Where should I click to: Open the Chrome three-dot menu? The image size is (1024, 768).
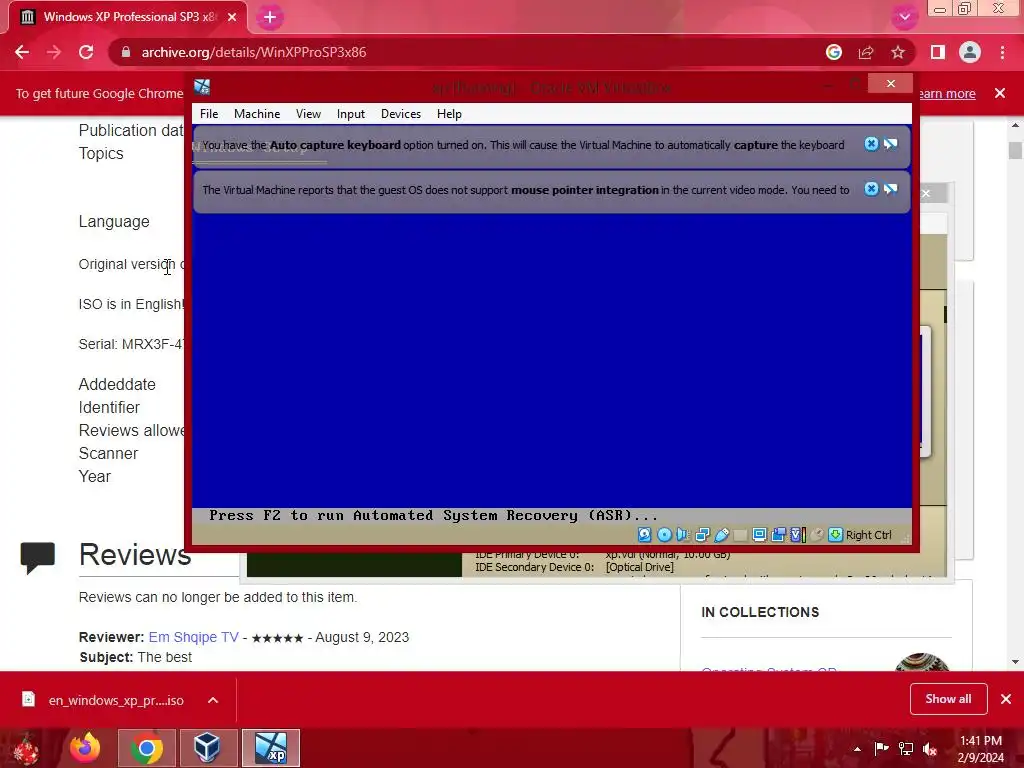pos(1002,52)
